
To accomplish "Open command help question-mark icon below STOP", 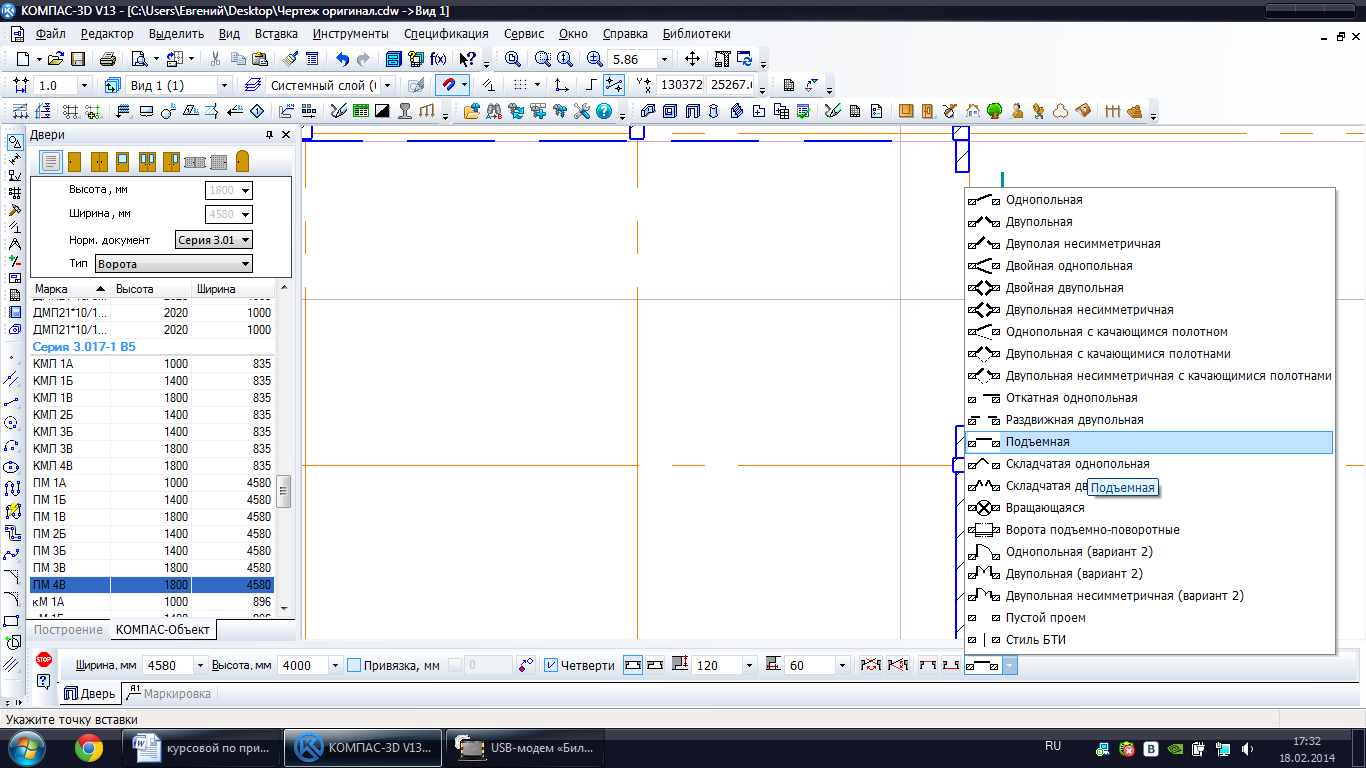I will tap(43, 681).
